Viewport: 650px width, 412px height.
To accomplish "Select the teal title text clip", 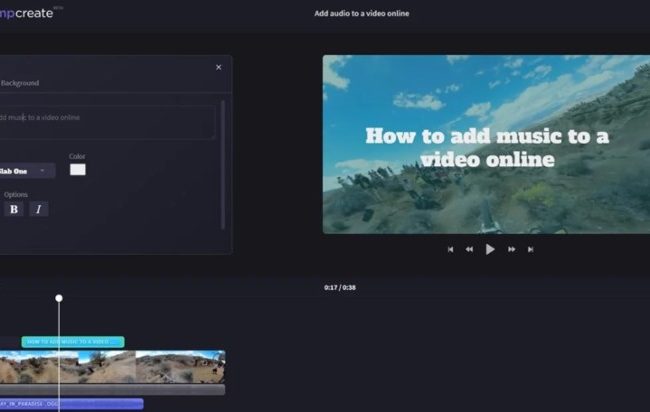I will coord(73,342).
